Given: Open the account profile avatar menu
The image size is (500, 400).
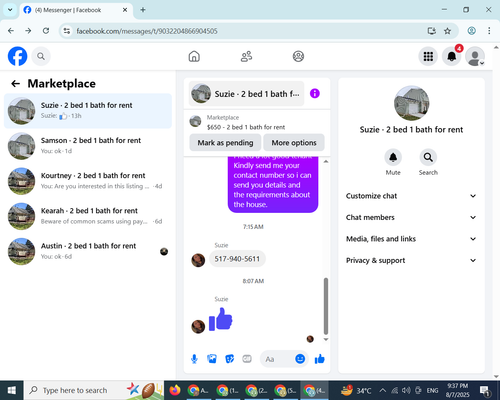Looking at the screenshot, I should (475, 56).
